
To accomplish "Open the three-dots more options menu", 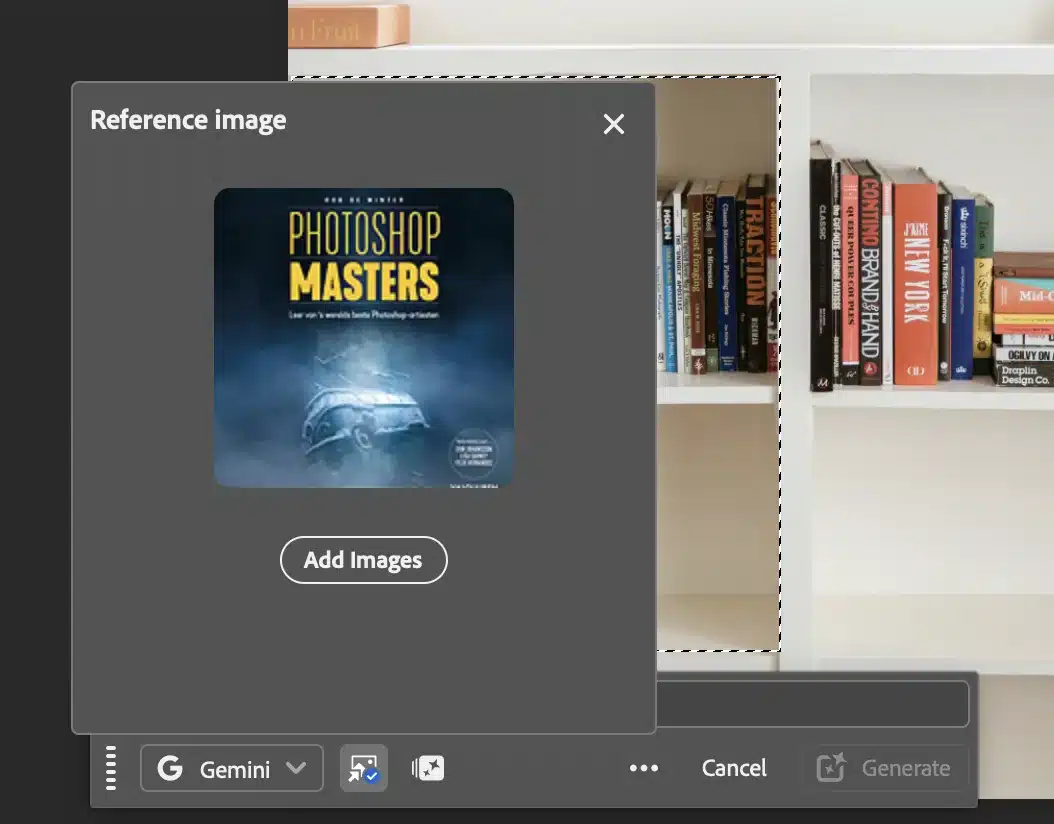I will (x=644, y=768).
